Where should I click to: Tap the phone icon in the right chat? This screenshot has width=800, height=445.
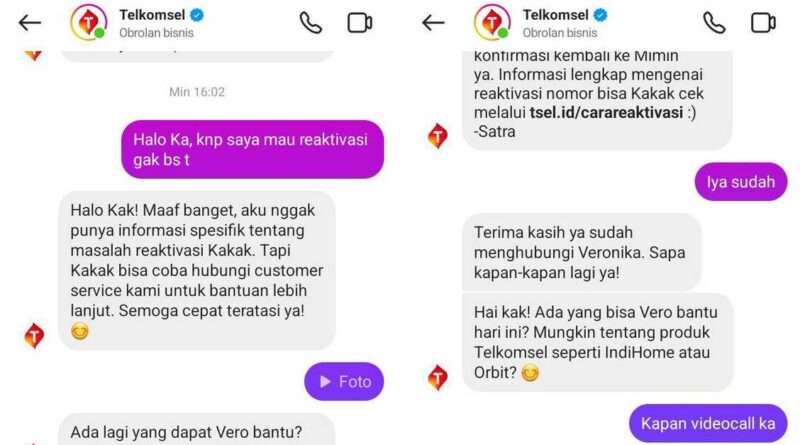click(714, 23)
